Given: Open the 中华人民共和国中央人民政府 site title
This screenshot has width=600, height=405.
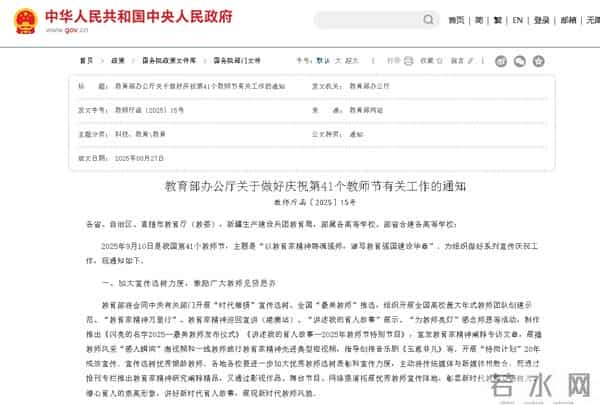Looking at the screenshot, I should click(139, 16).
